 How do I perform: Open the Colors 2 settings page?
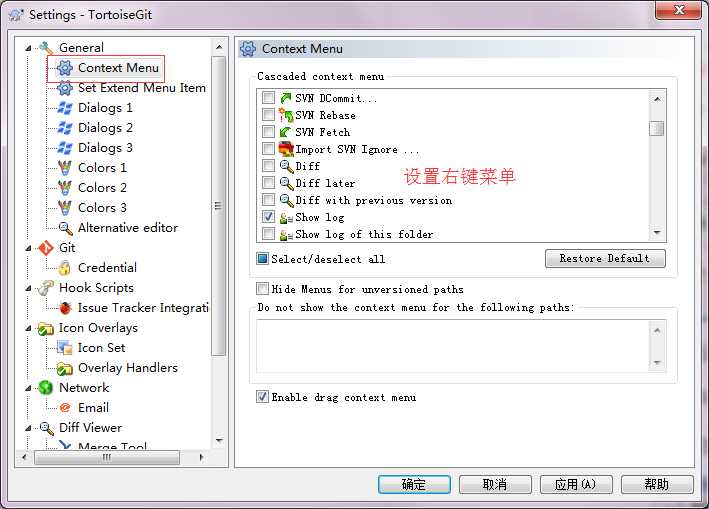tap(103, 188)
